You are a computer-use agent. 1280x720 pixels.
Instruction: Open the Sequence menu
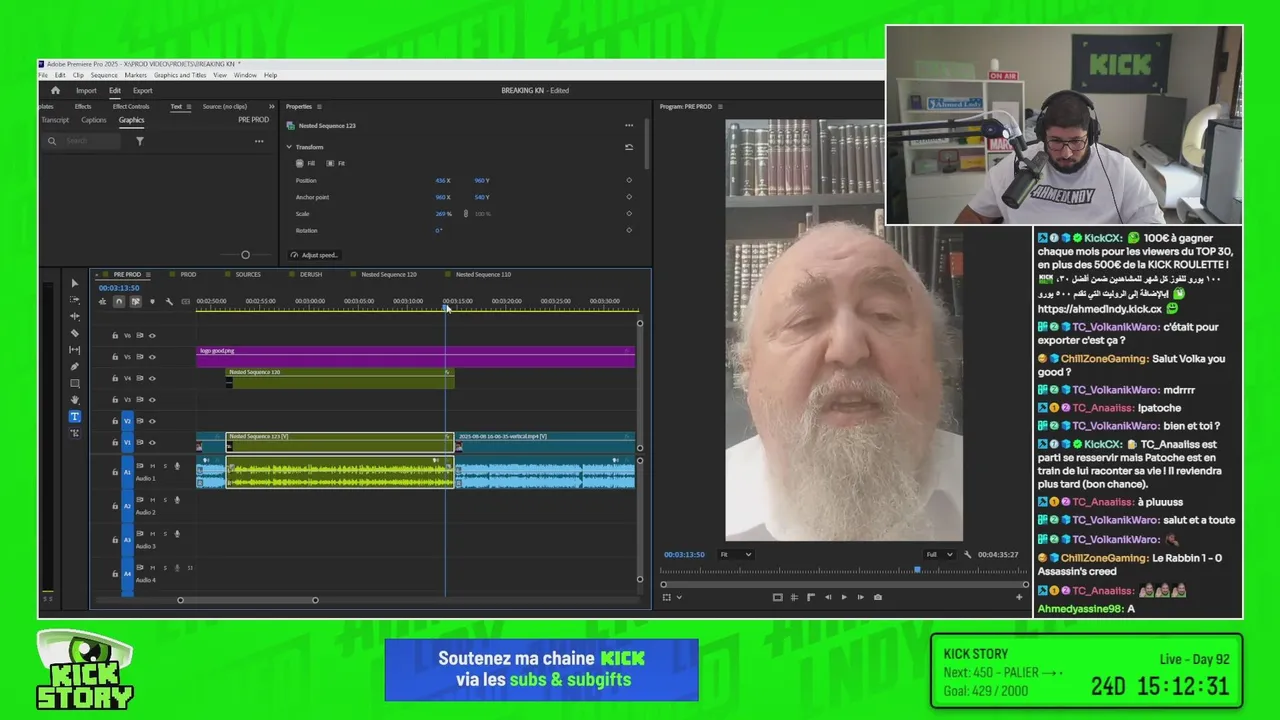point(104,75)
